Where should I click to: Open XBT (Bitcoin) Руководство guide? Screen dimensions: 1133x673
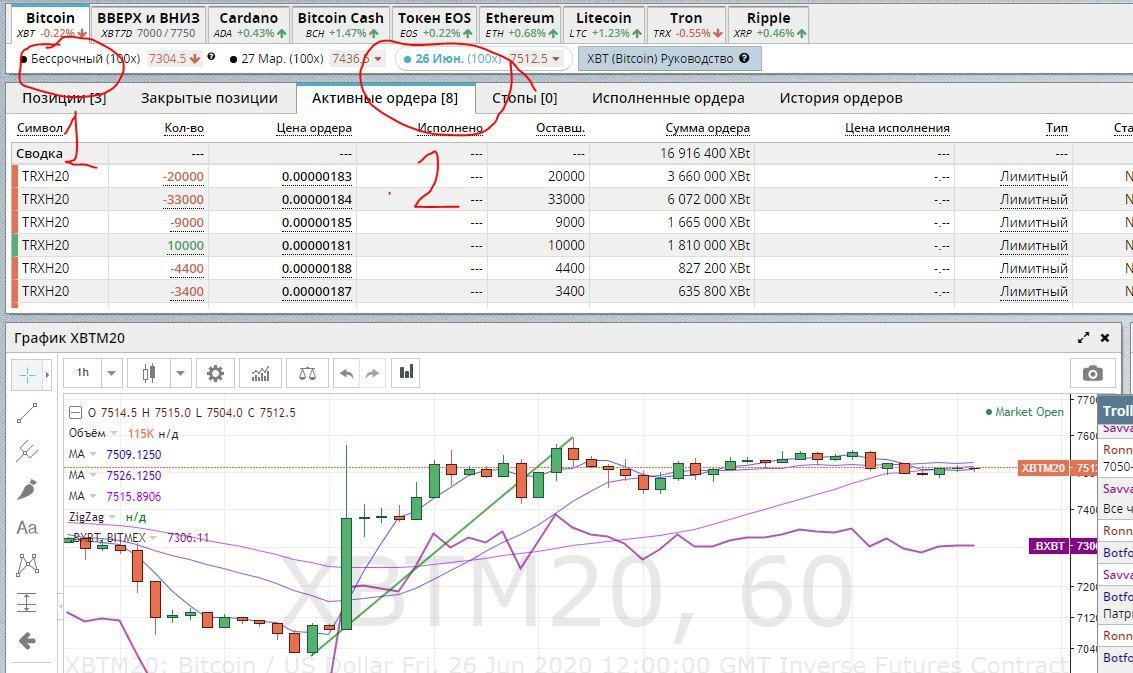point(669,59)
